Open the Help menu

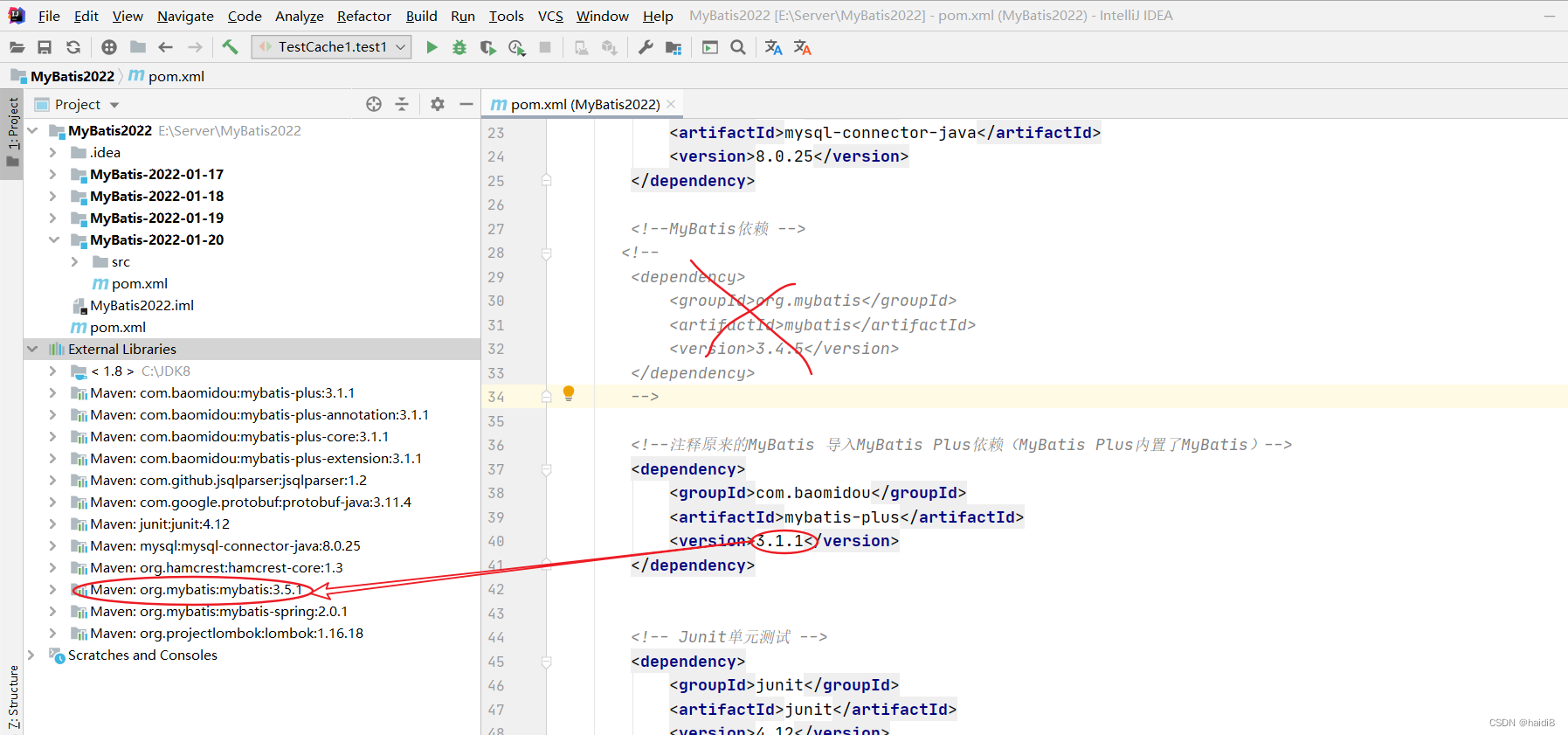point(658,16)
